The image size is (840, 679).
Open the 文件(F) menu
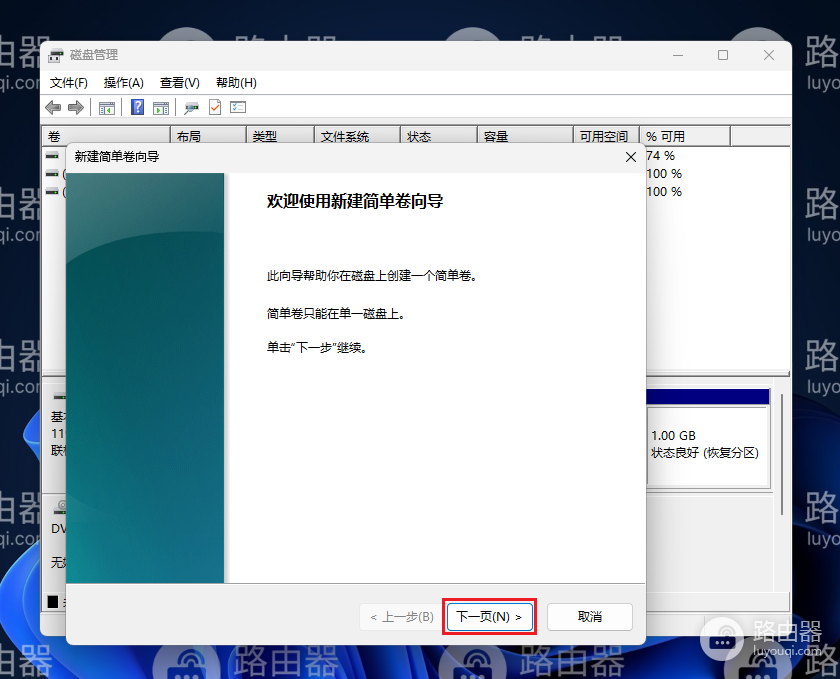[69, 83]
